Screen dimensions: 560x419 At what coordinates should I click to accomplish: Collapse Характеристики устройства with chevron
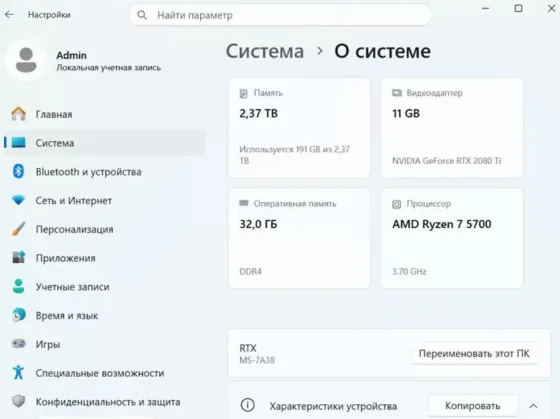tap(533, 406)
